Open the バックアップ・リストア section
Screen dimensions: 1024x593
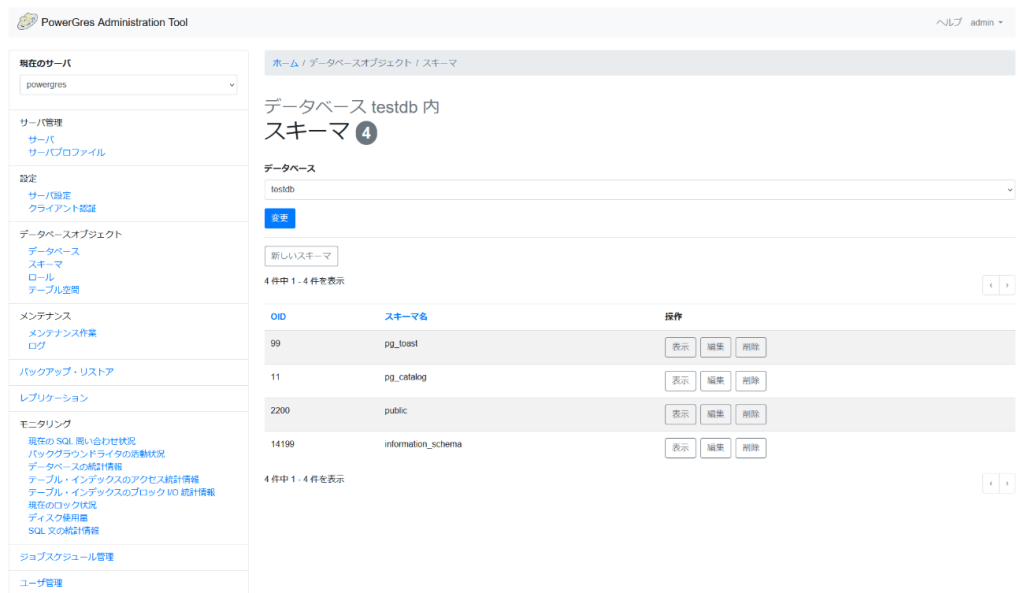(x=67, y=372)
